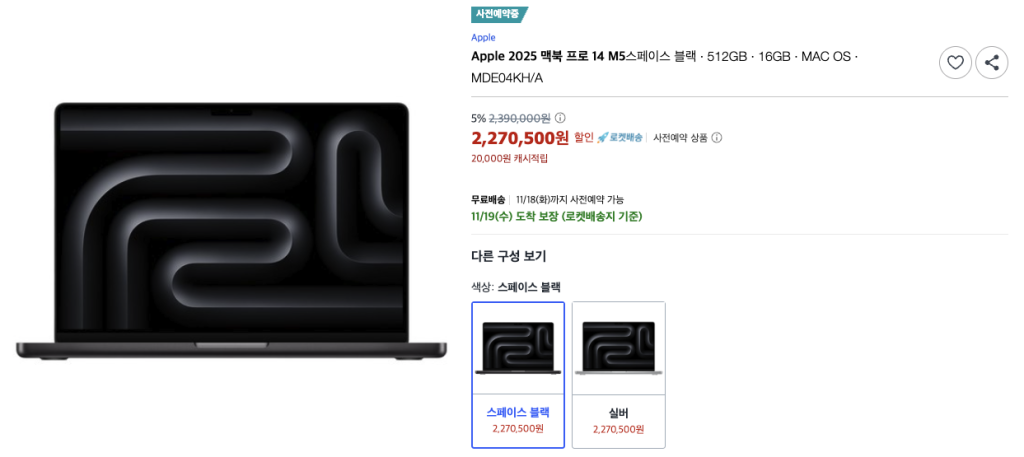Click the 사전예약 상품 label
This screenshot has width=1024, height=457.
click(680, 138)
